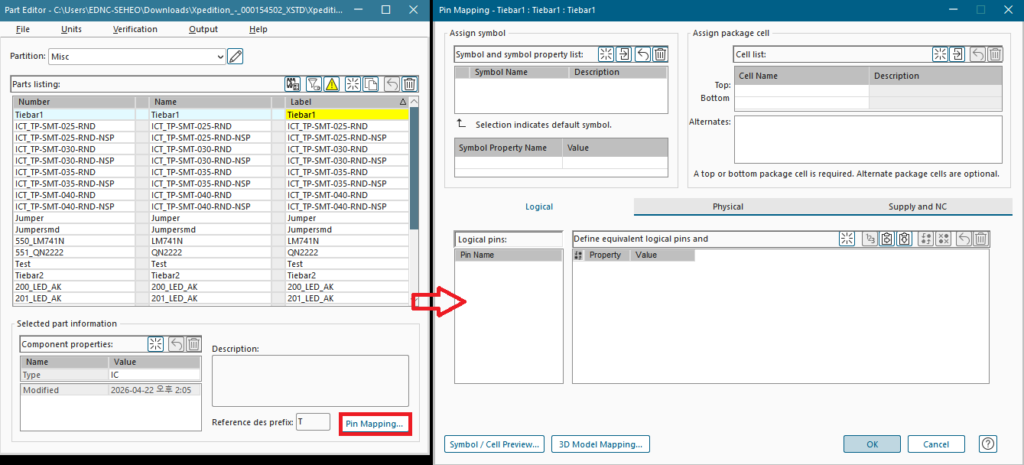Click the pencil icon beside the Partition dropdown
This screenshot has width=1024, height=465.
(x=235, y=56)
